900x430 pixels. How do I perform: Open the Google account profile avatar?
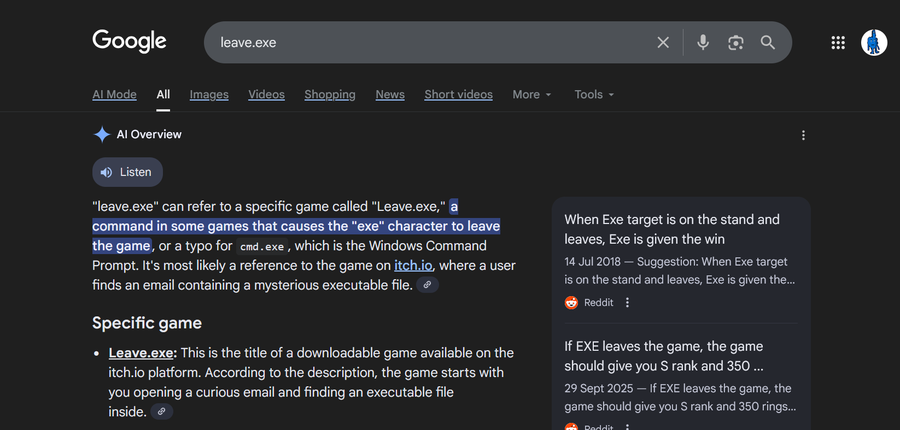tap(874, 42)
